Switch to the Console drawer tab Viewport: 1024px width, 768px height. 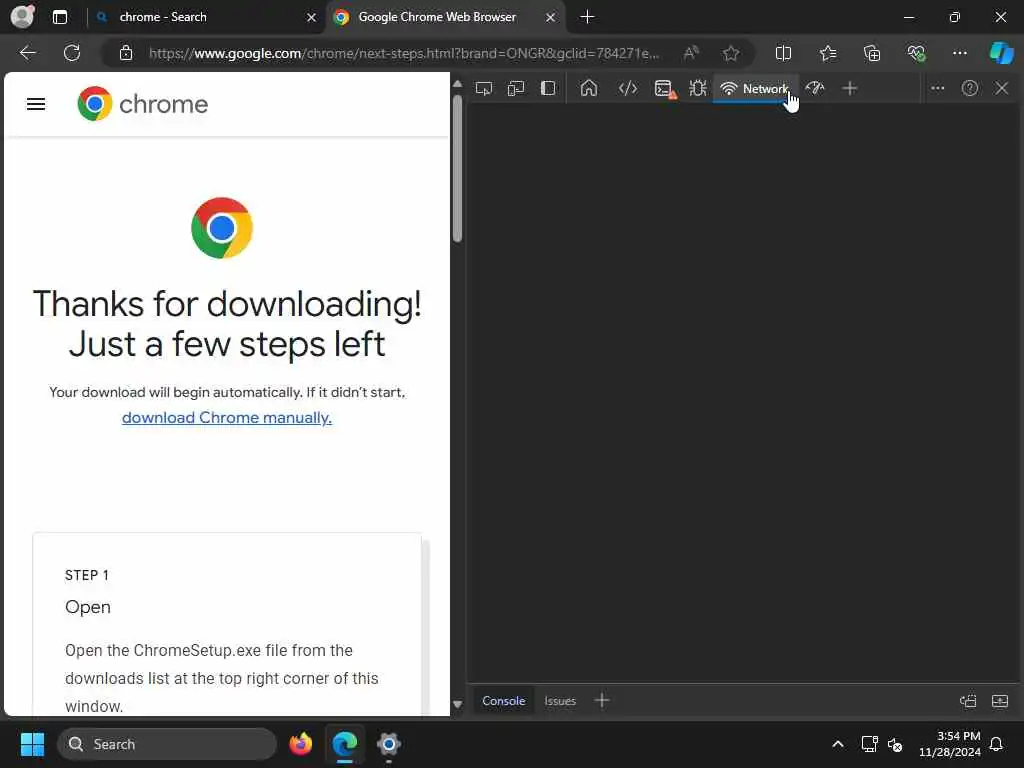point(504,701)
